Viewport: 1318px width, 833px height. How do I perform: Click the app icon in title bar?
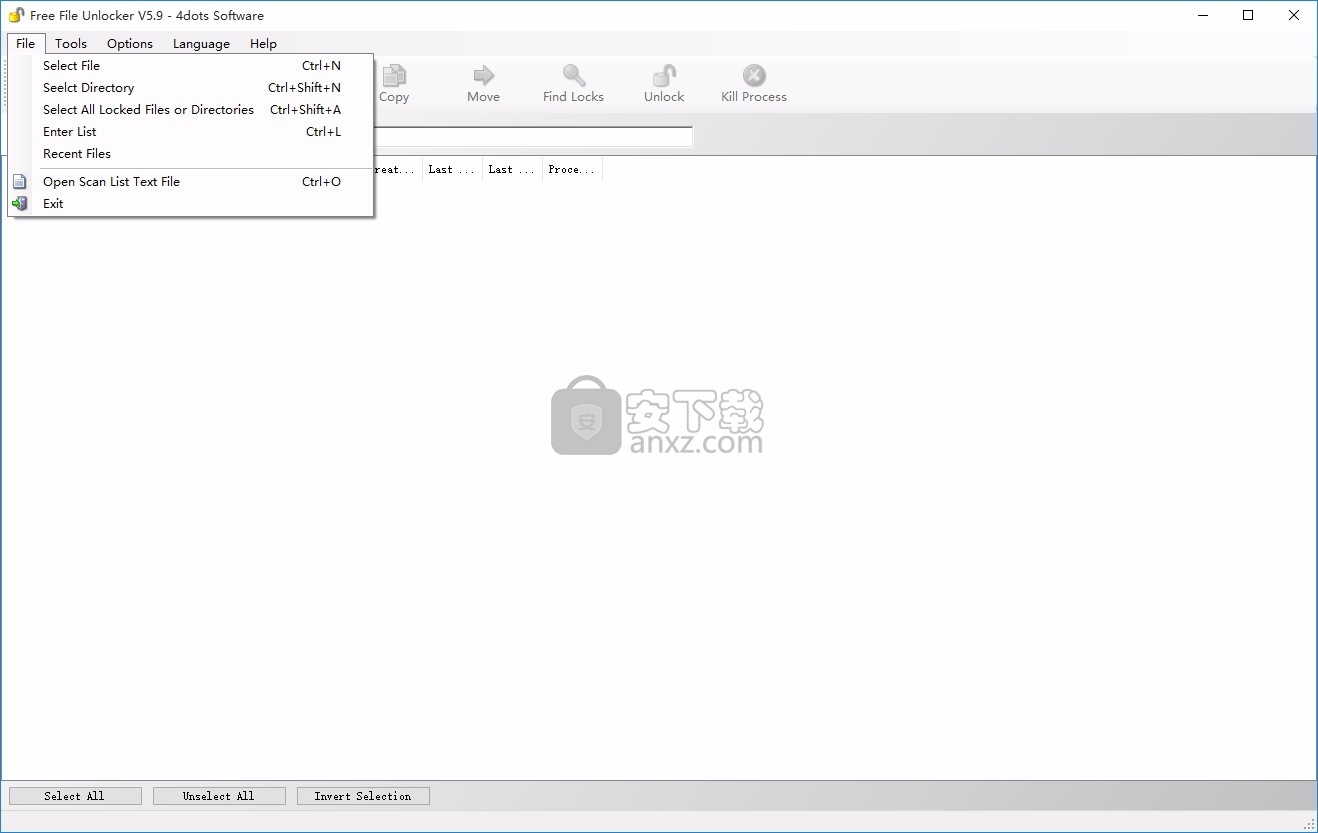(x=16, y=15)
